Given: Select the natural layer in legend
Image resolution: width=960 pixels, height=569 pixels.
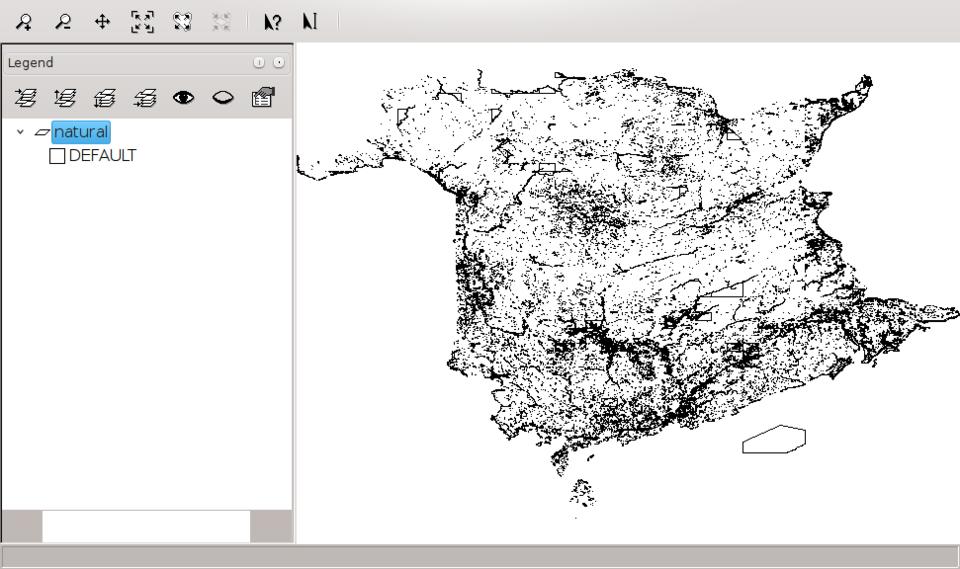Looking at the screenshot, I should pos(81,132).
